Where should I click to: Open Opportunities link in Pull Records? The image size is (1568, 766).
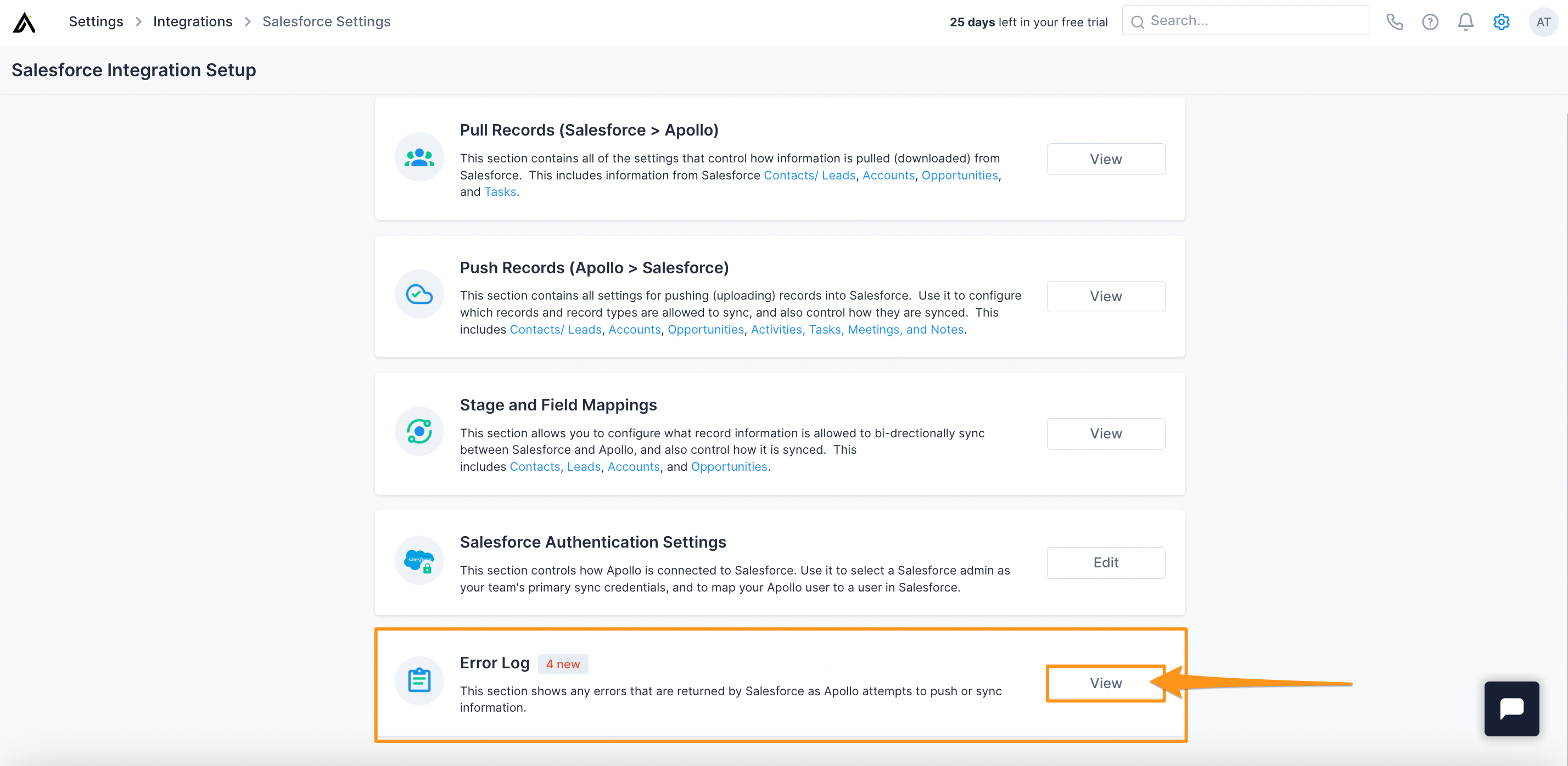(x=960, y=175)
